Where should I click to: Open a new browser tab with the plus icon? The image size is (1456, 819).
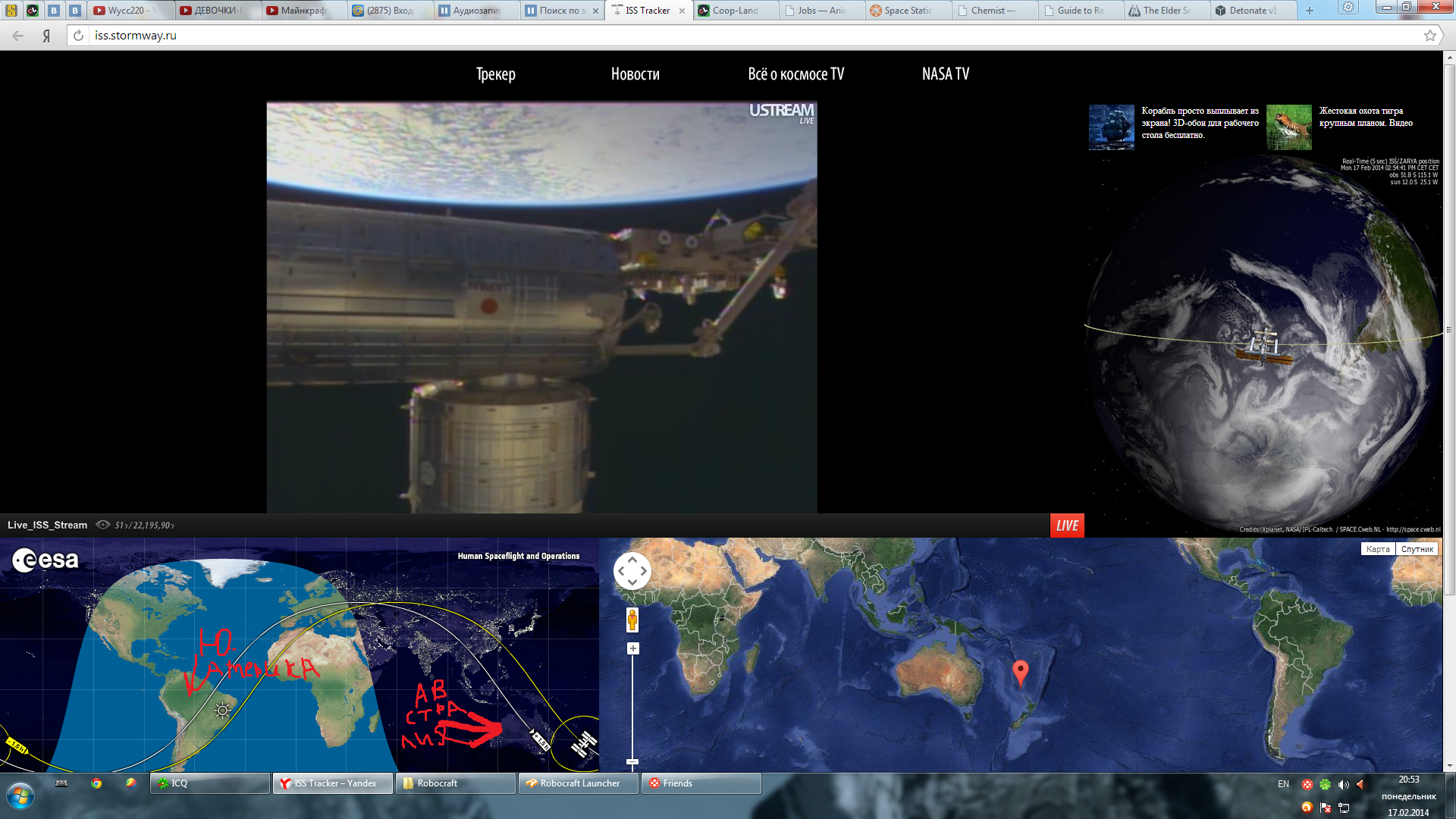(1309, 11)
